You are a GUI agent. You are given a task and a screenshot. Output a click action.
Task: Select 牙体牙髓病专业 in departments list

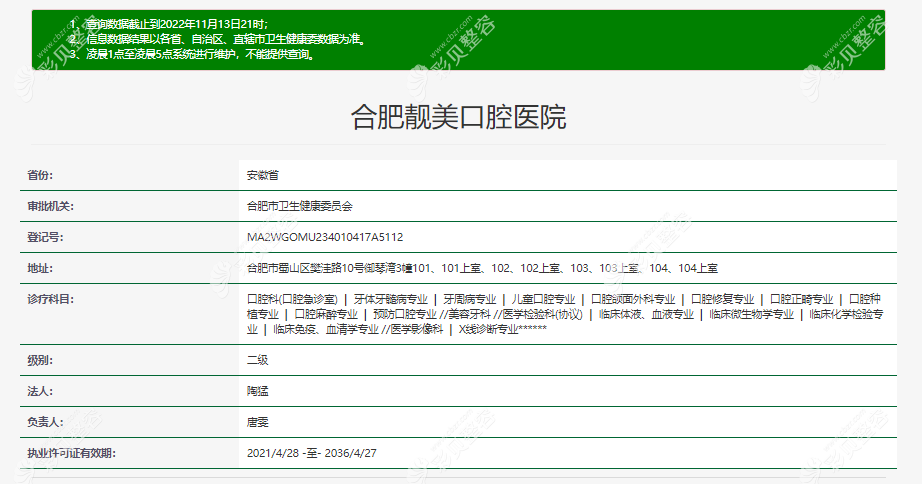pyautogui.click(x=390, y=299)
